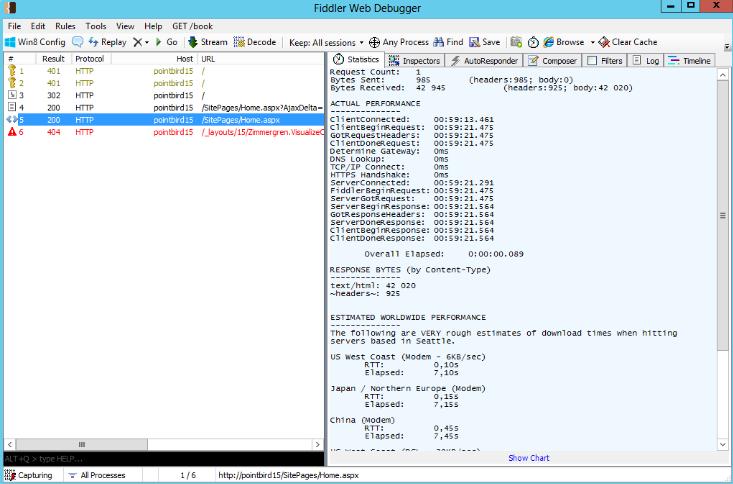Screen dimensions: 733x484
Task: Open the File menu
Action: coord(14,26)
